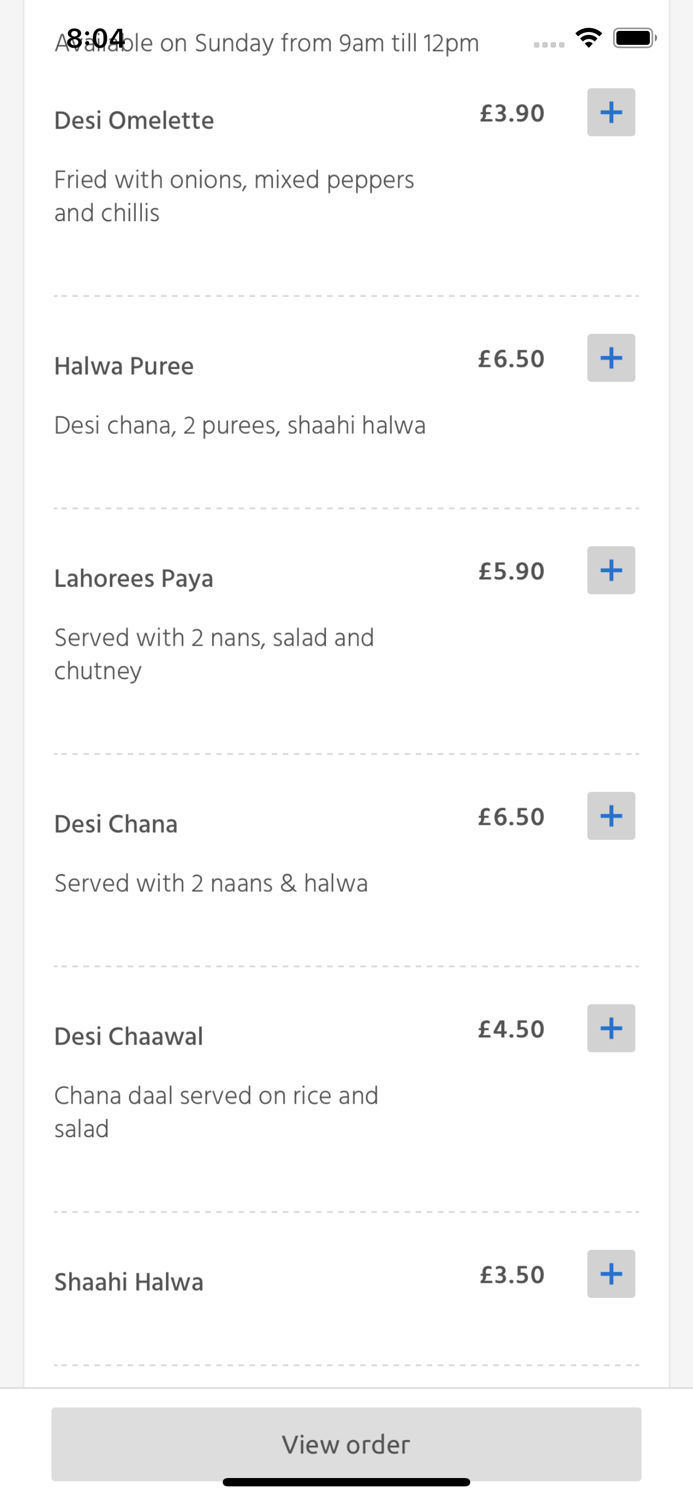Image resolution: width=693 pixels, height=1500 pixels.
Task: Tap the plus icon beside Halwa Puree
Action: [610, 357]
